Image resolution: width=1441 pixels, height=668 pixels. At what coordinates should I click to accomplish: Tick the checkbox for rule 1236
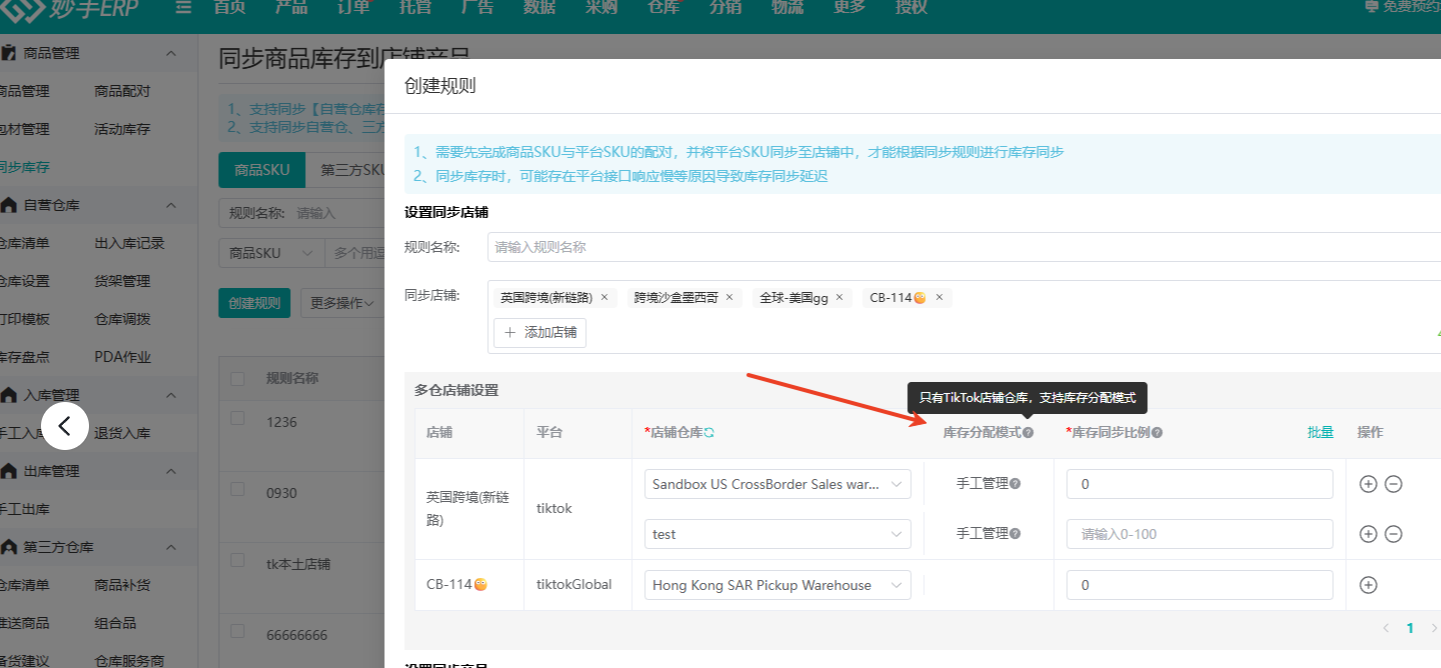point(238,417)
